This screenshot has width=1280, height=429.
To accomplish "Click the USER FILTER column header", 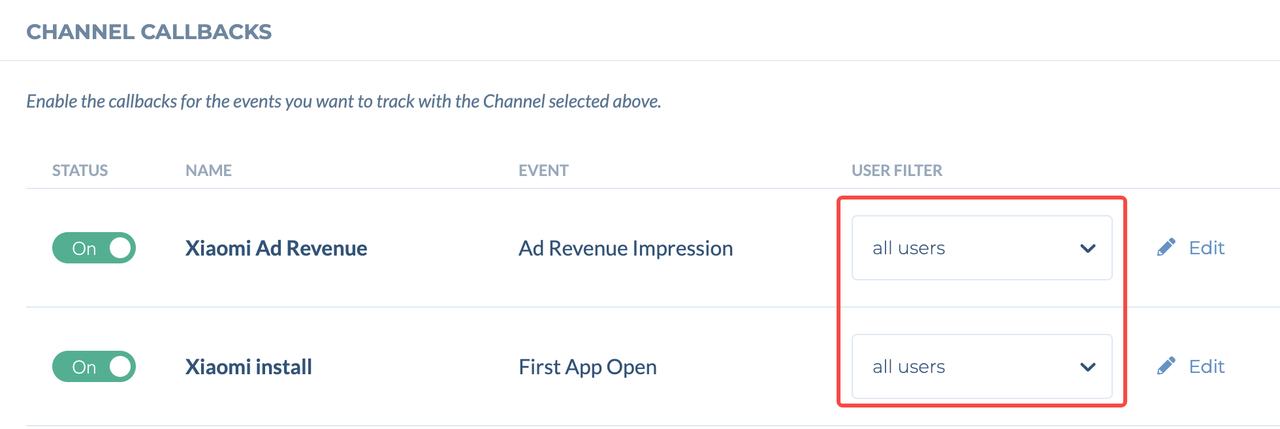I will point(896,171).
